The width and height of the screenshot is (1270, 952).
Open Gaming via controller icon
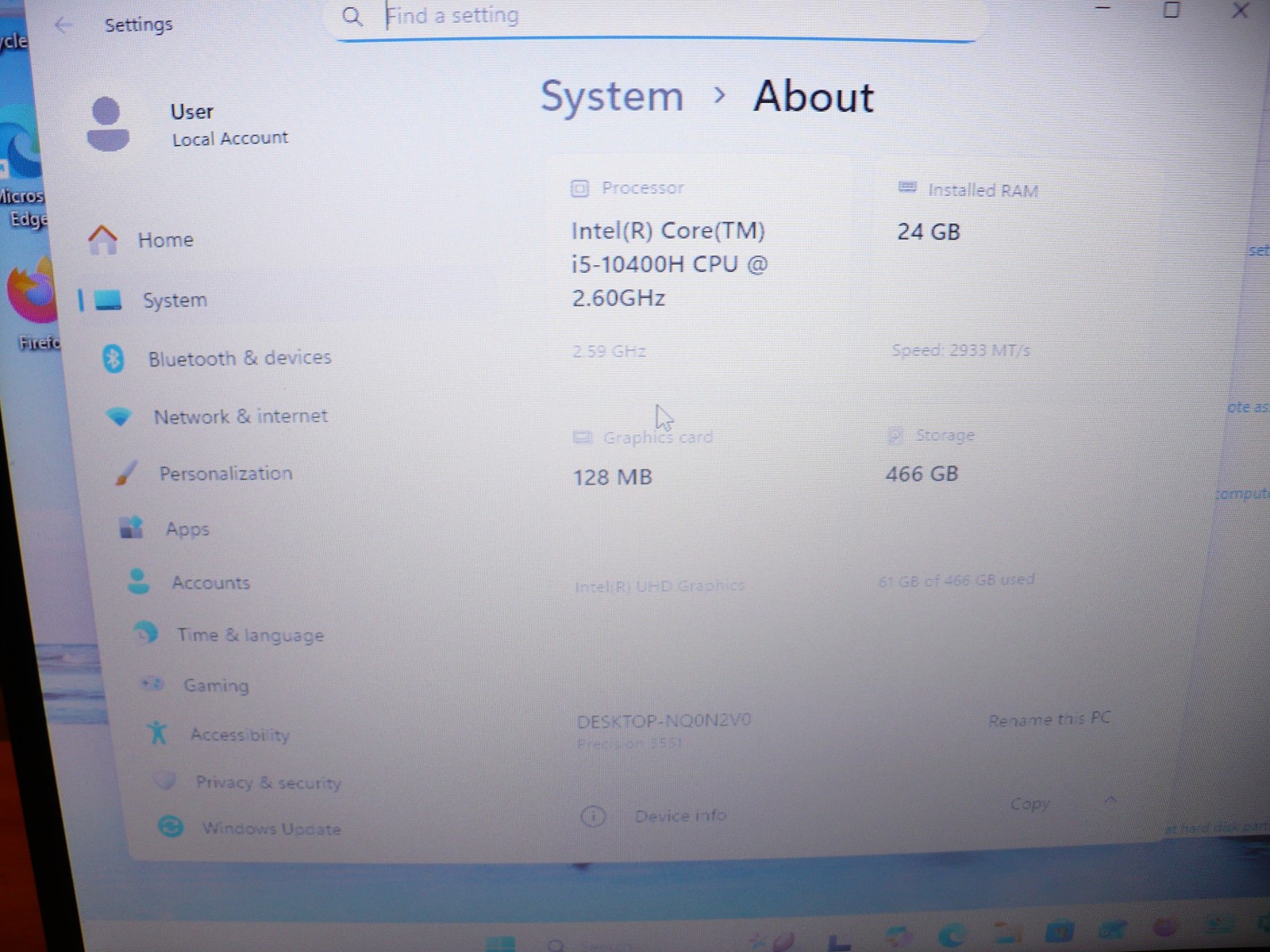point(152,683)
